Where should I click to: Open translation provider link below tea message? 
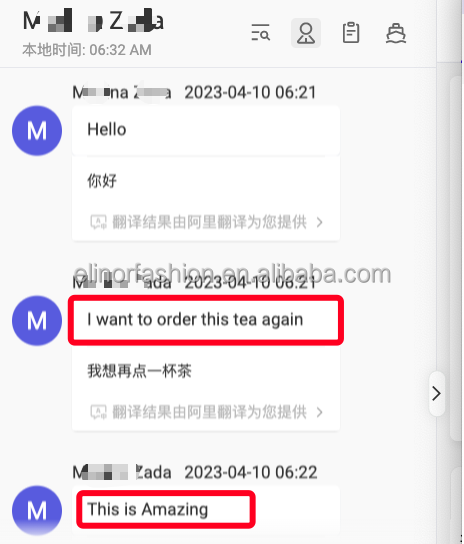tap(210, 412)
